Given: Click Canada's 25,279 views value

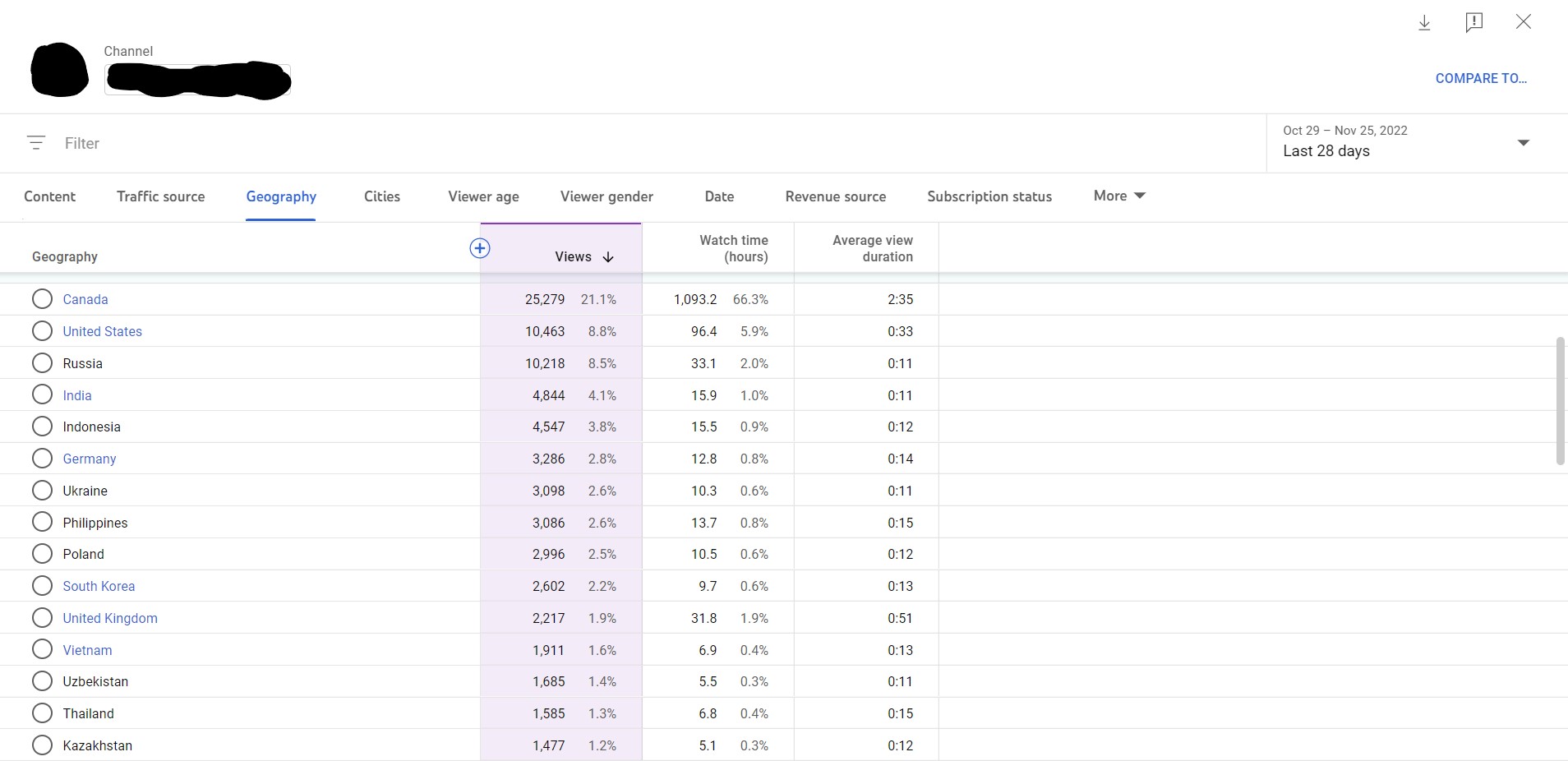Looking at the screenshot, I should pyautogui.click(x=545, y=299).
